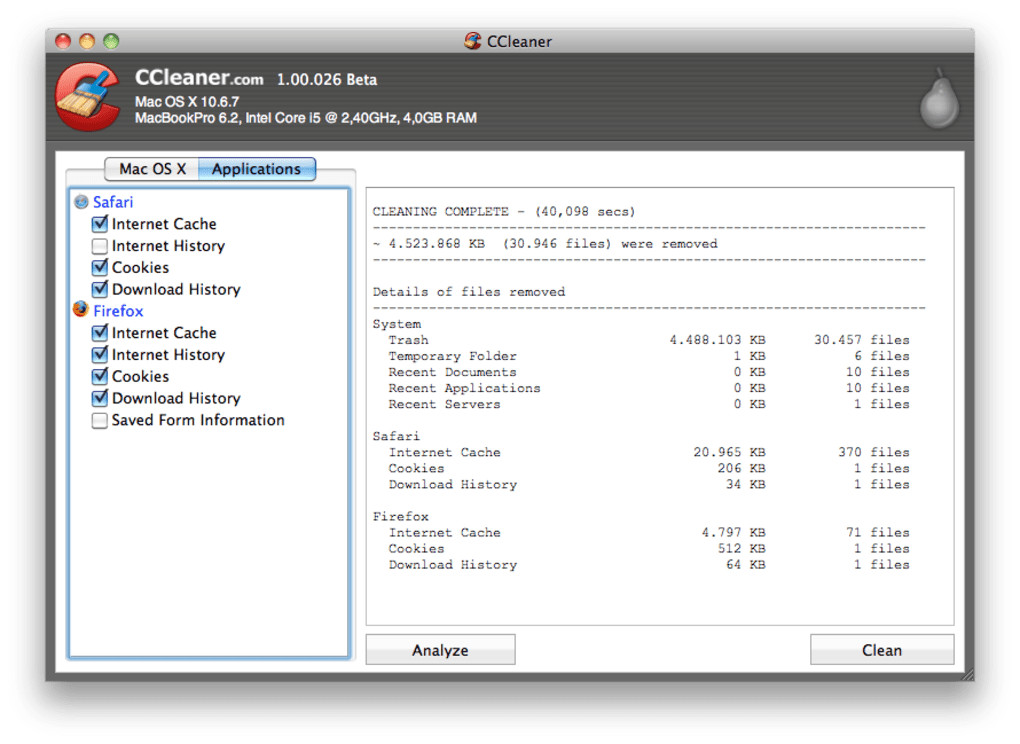Toggle Firefox Download History checkbox
The width and height of the screenshot is (1020, 744).
pyautogui.click(x=100, y=398)
